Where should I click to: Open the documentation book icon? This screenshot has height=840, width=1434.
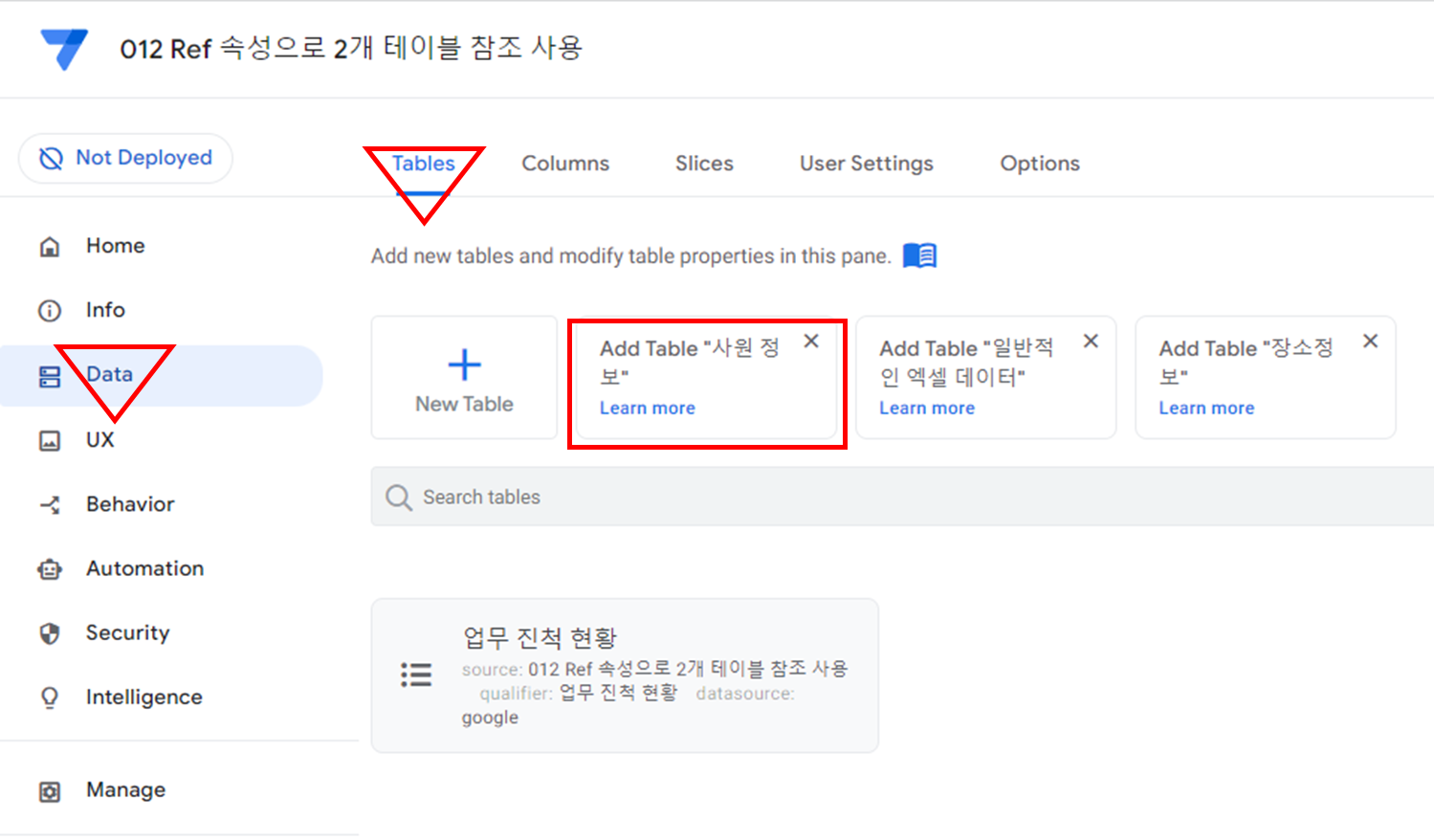(x=919, y=254)
